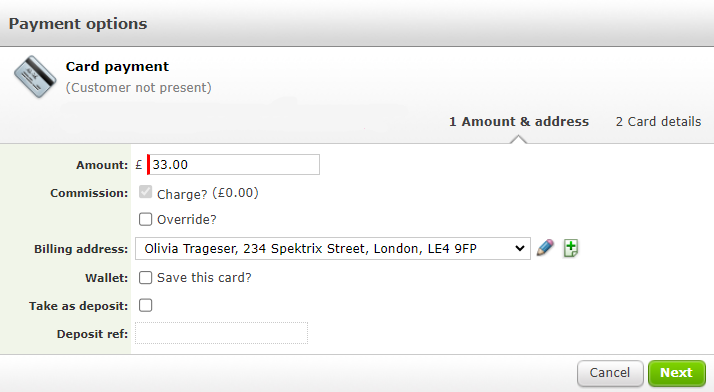Switch to the 2 Card details step
714x392 pixels.
658,122
